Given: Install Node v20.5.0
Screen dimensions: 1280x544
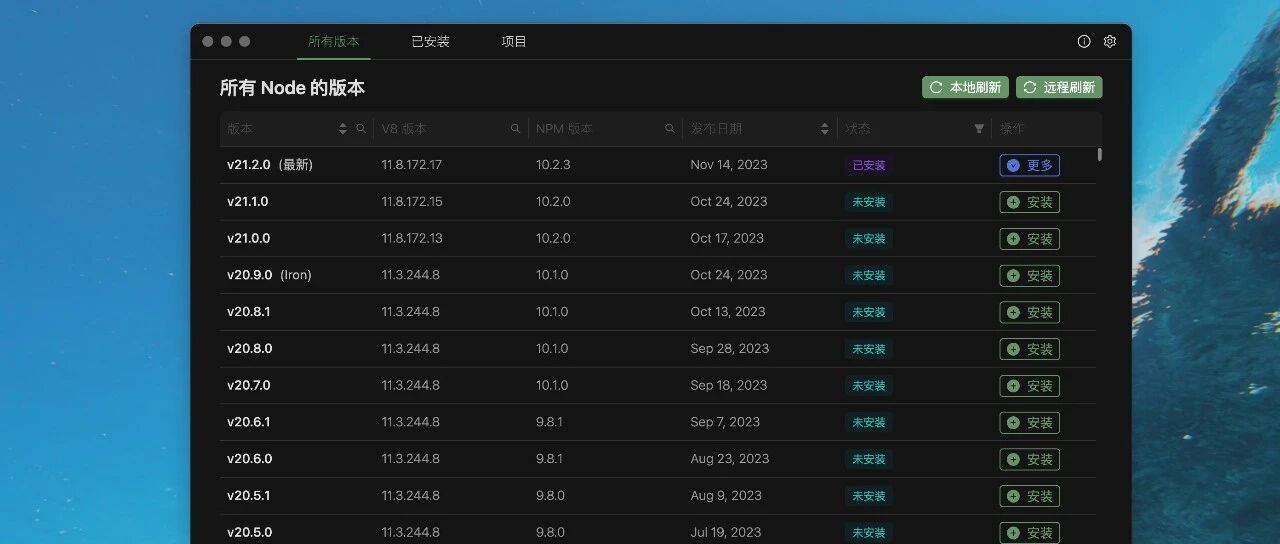Looking at the screenshot, I should 1030,533.
